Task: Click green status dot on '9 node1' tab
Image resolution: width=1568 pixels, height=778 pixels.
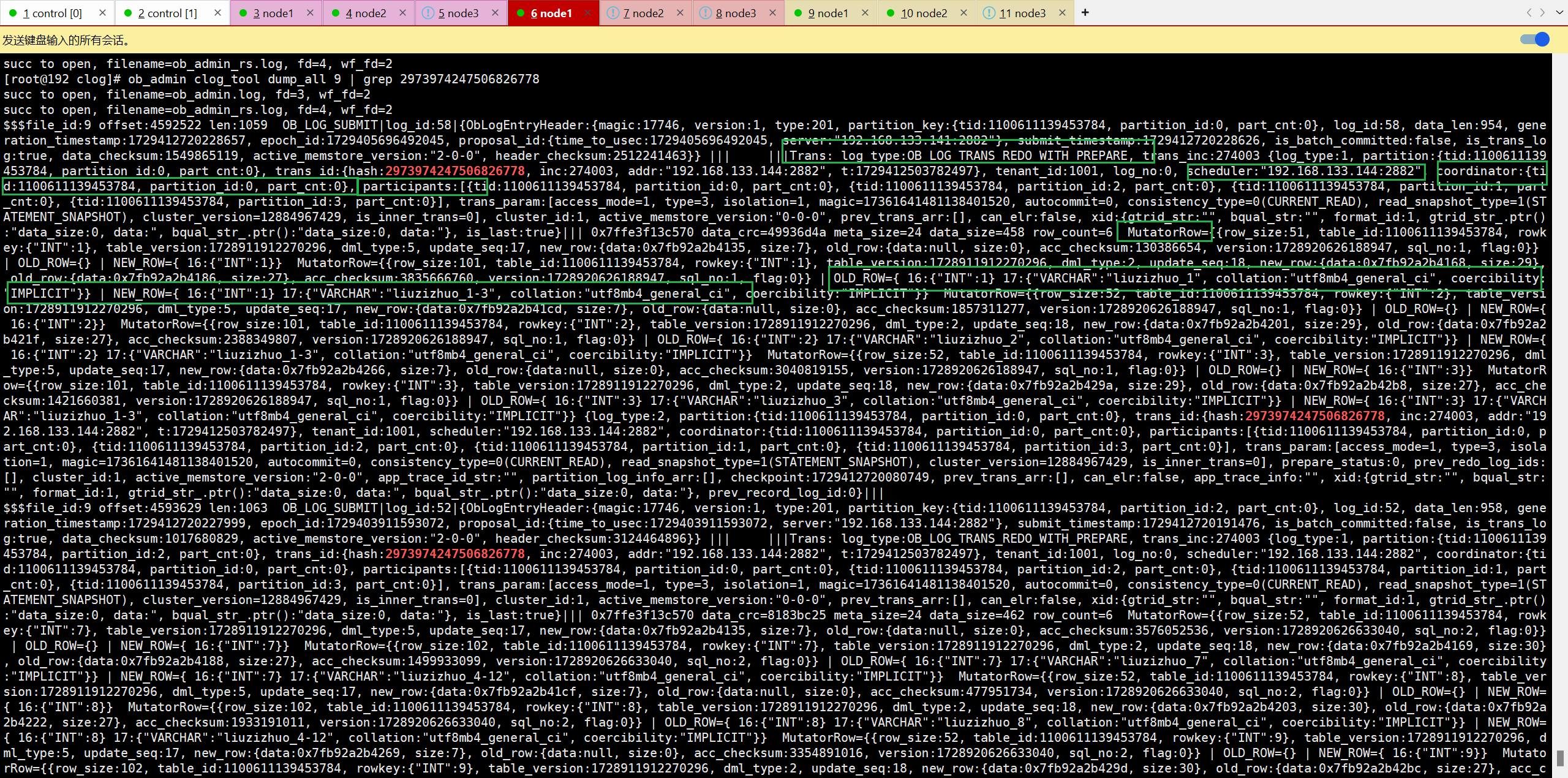Action: point(798,13)
